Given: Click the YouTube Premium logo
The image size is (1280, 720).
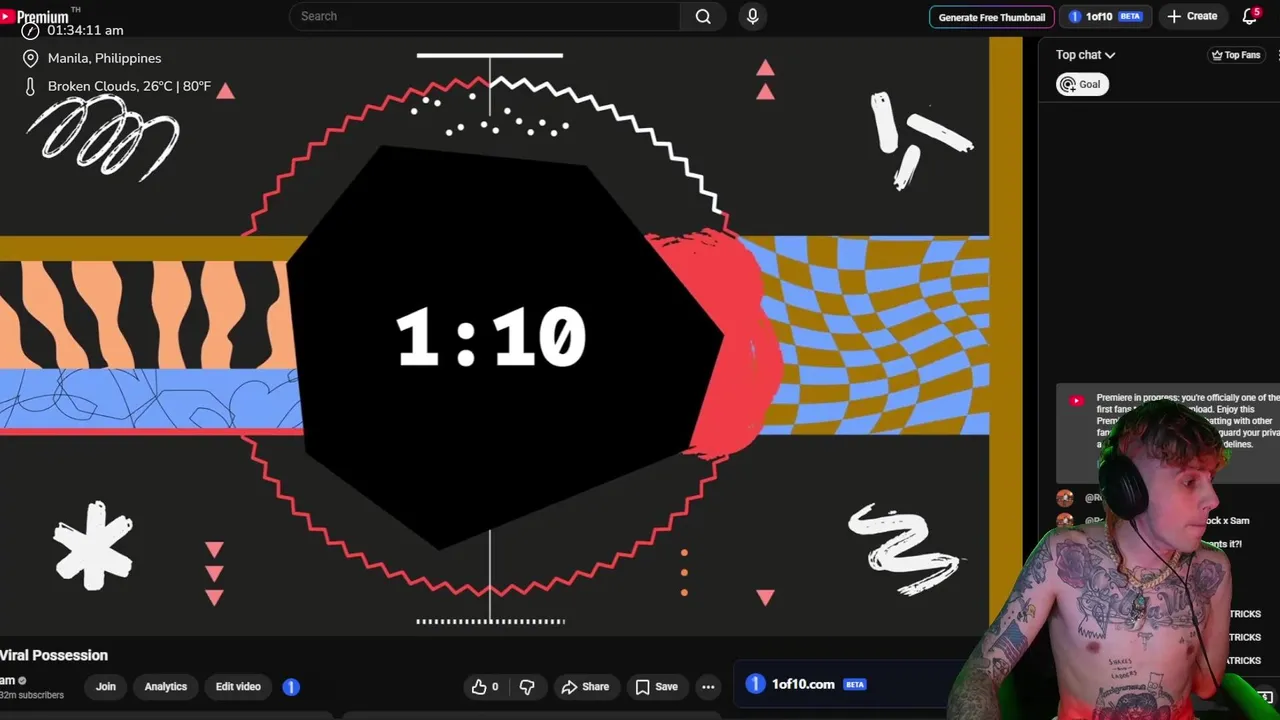Looking at the screenshot, I should (x=37, y=16).
